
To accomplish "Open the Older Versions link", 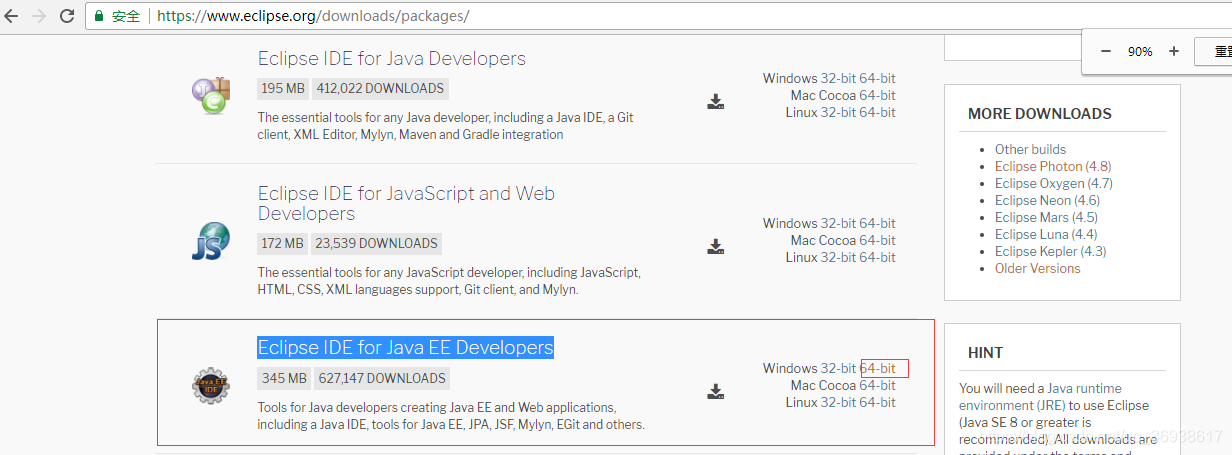I will [1038, 268].
